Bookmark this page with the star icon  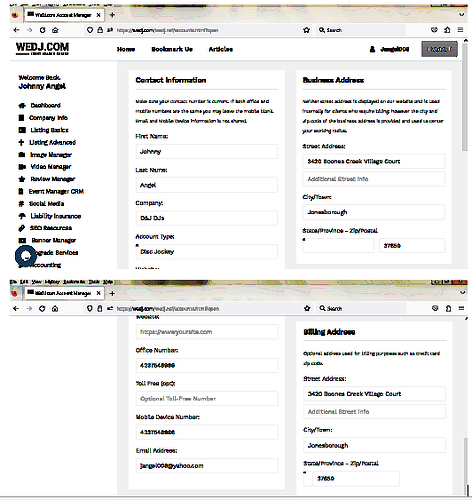pos(306,30)
